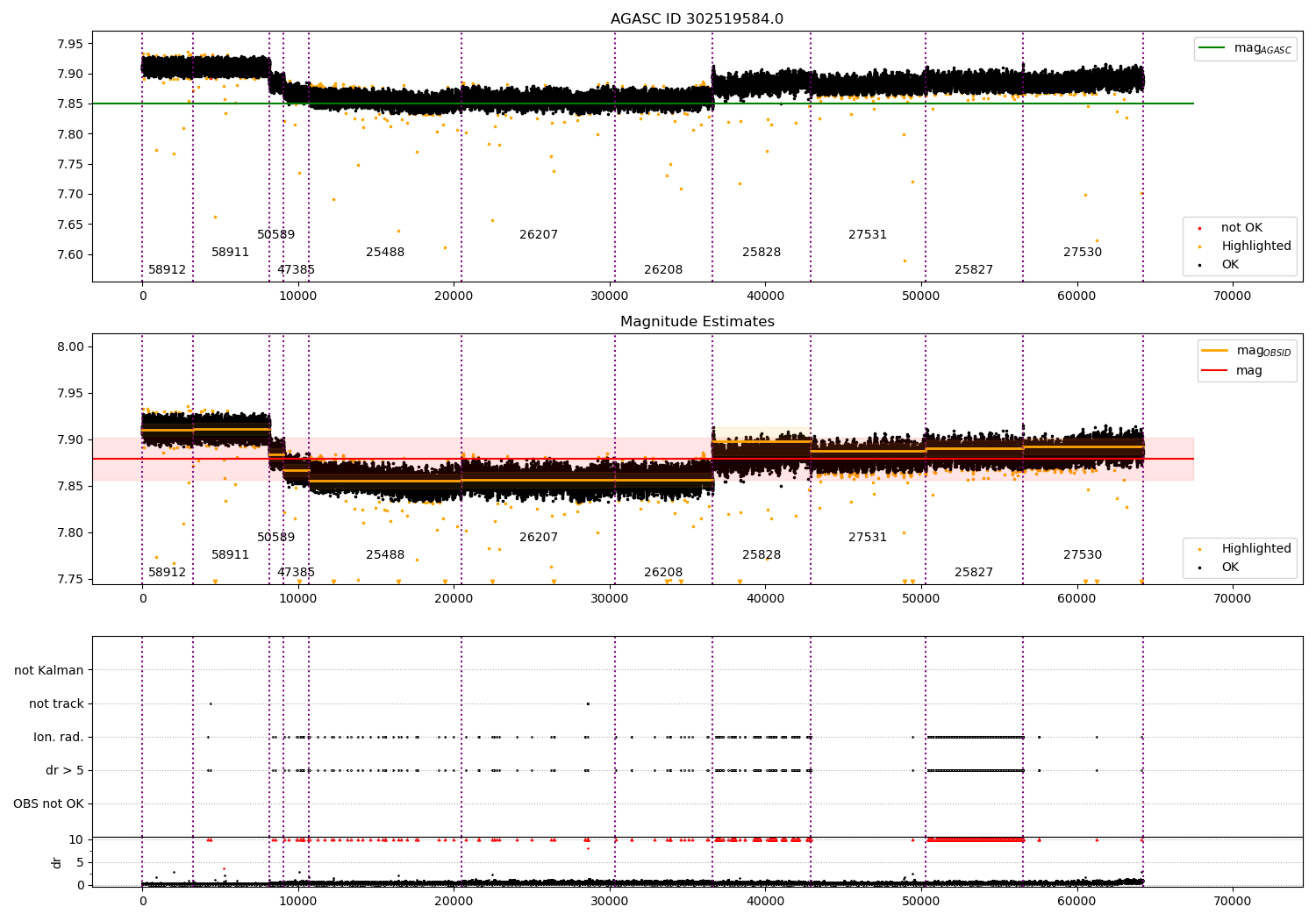The width and height of the screenshot is (1316, 921).
Task: Click obsid label 25828 in Magnitude Estimates plot
Action: point(762,555)
